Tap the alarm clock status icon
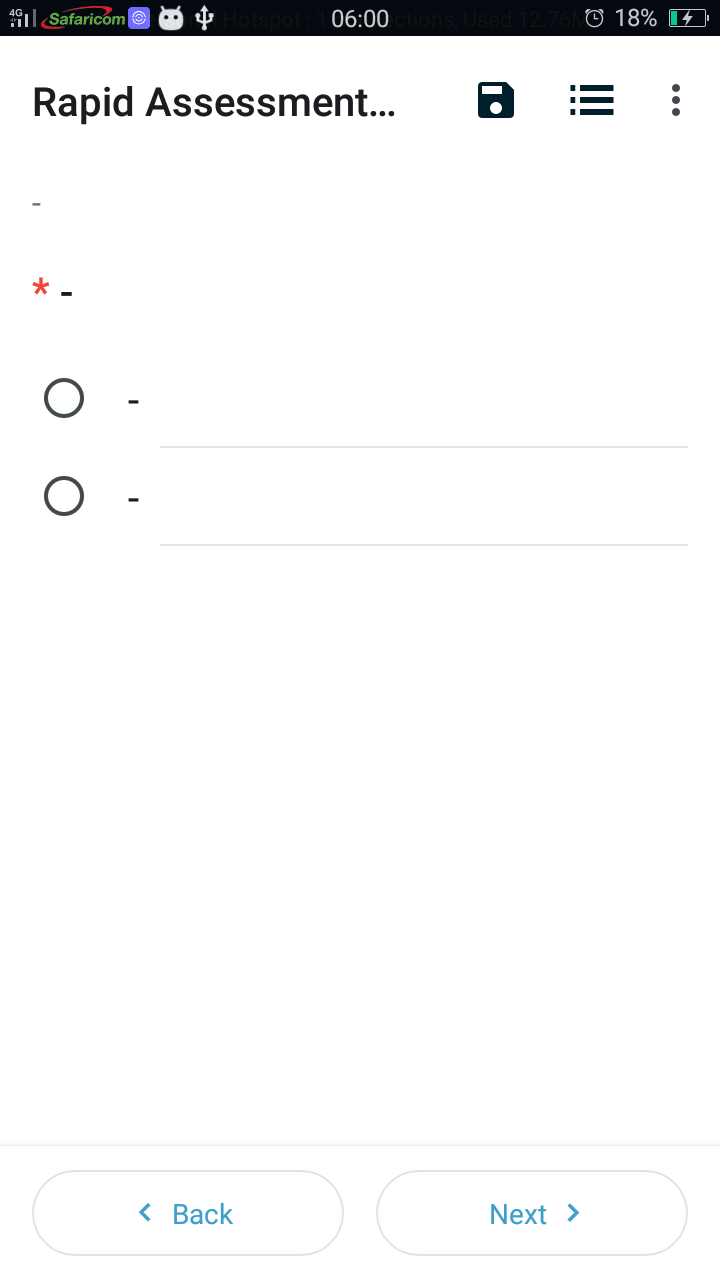The image size is (720, 1280). (x=594, y=18)
